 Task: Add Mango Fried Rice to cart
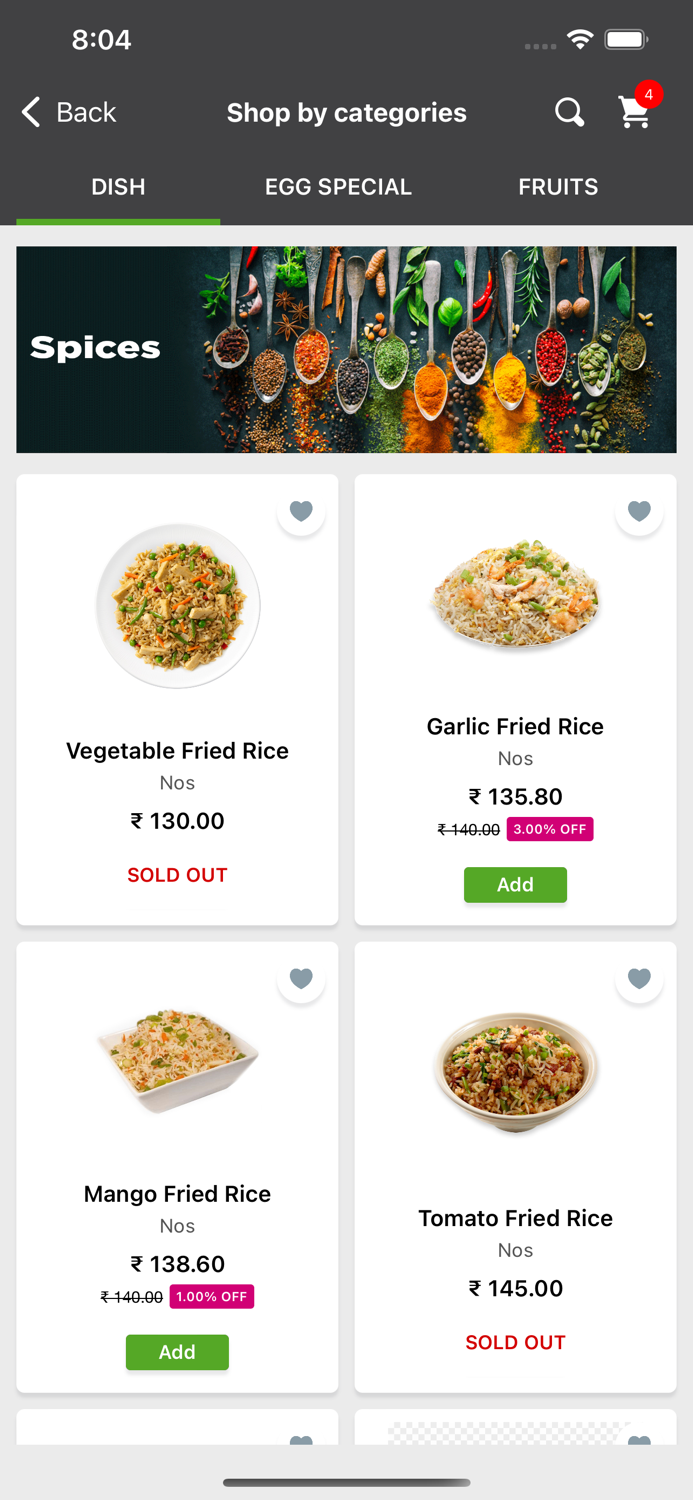pos(177,1352)
